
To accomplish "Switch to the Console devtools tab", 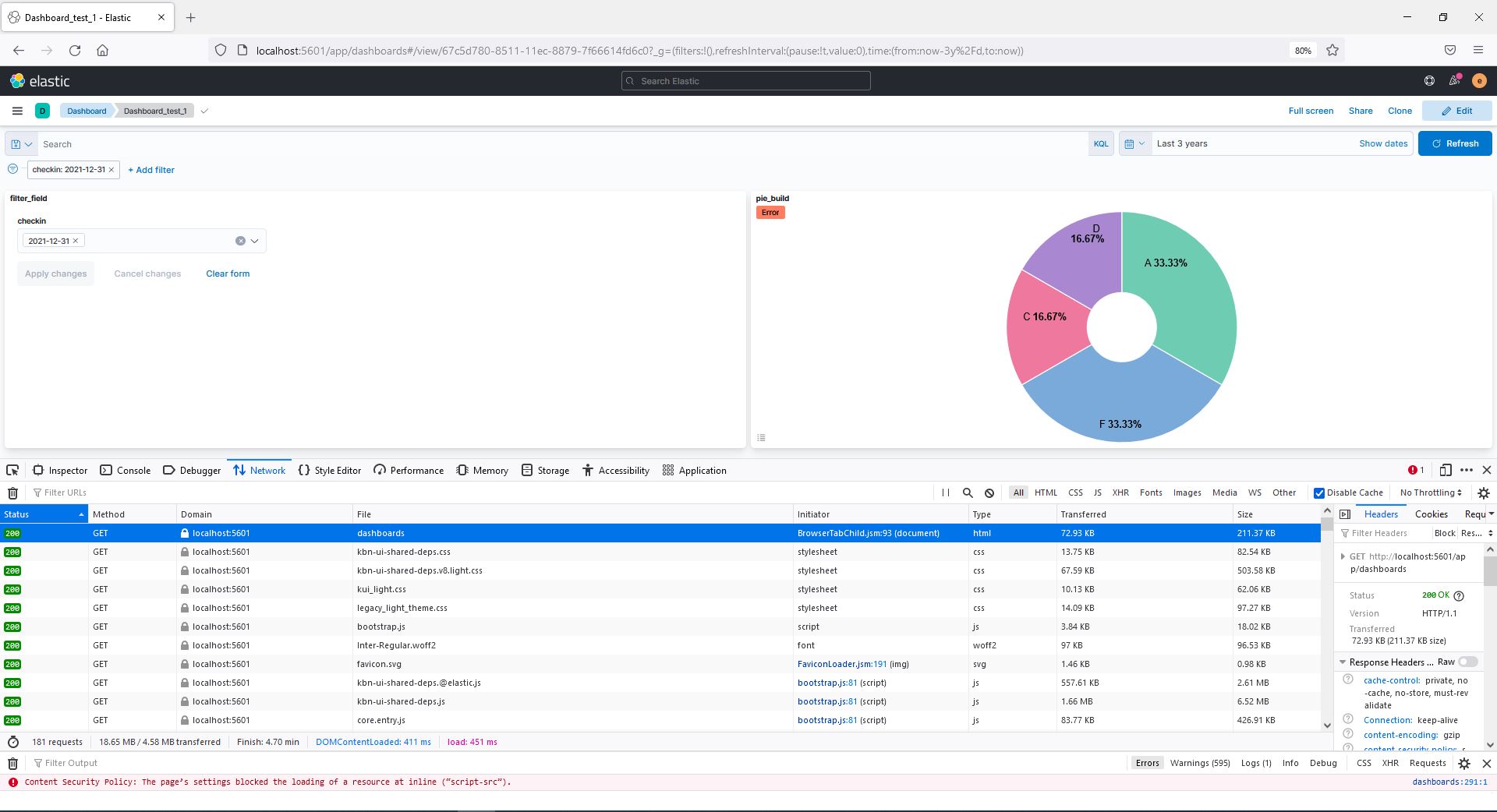I will click(126, 470).
